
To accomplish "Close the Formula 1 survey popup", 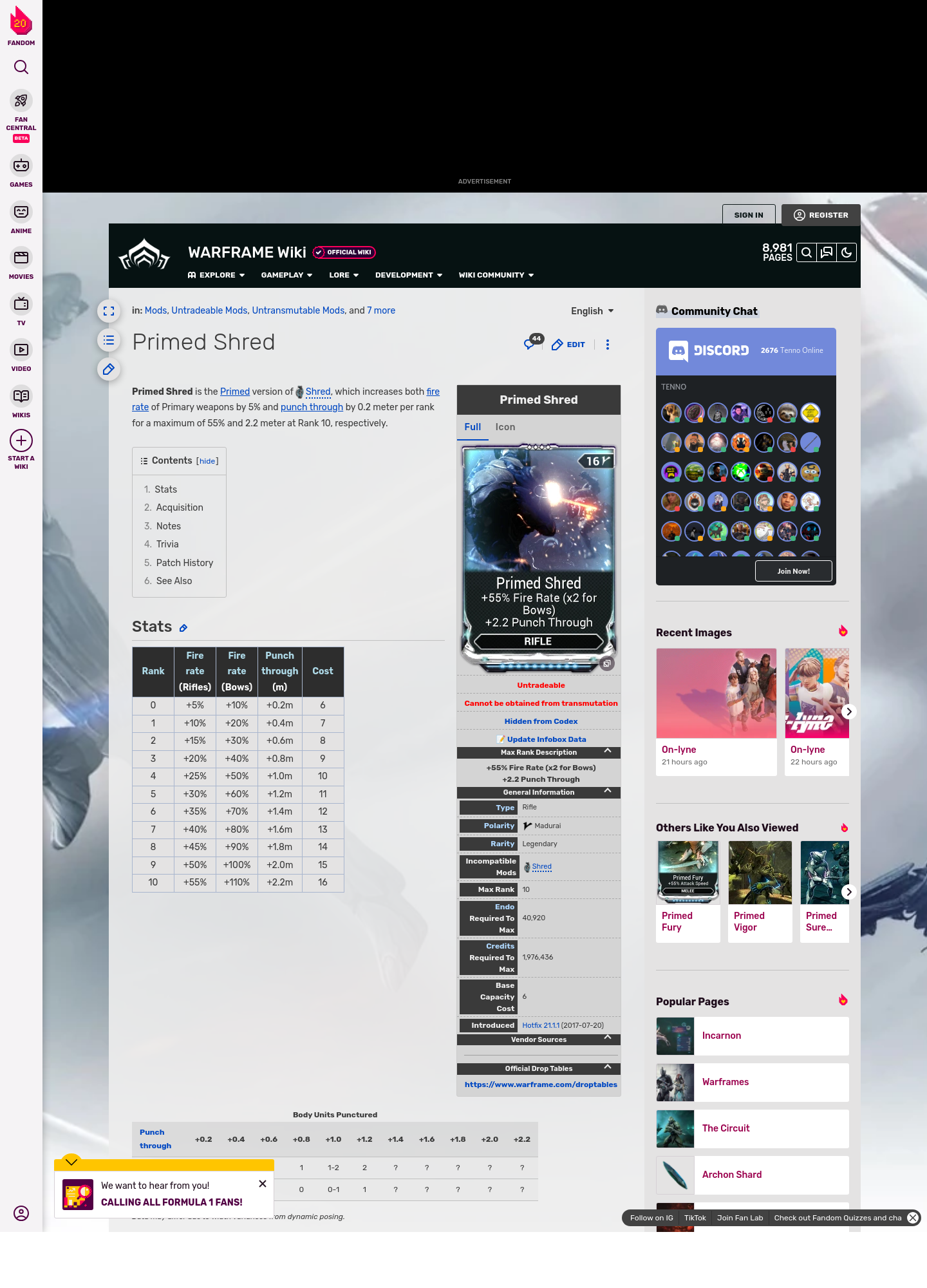I will tap(263, 1184).
